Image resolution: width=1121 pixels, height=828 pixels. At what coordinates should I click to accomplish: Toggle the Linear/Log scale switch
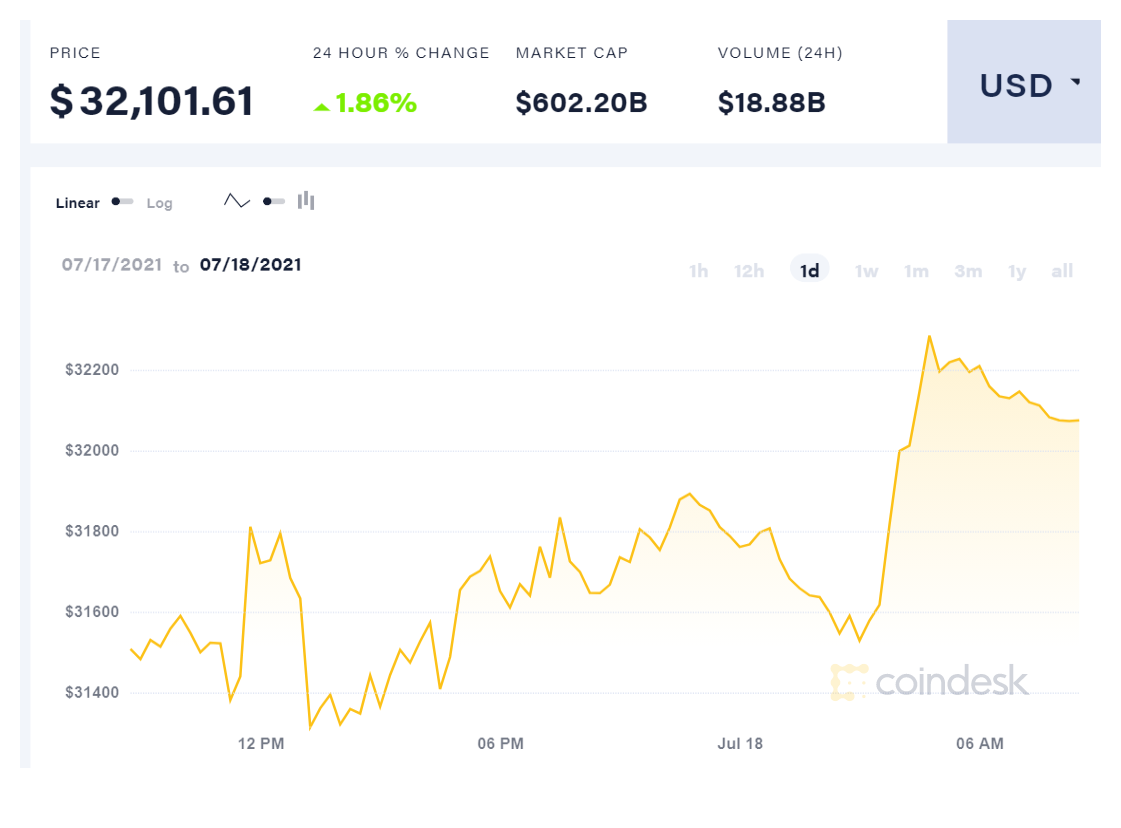(123, 202)
